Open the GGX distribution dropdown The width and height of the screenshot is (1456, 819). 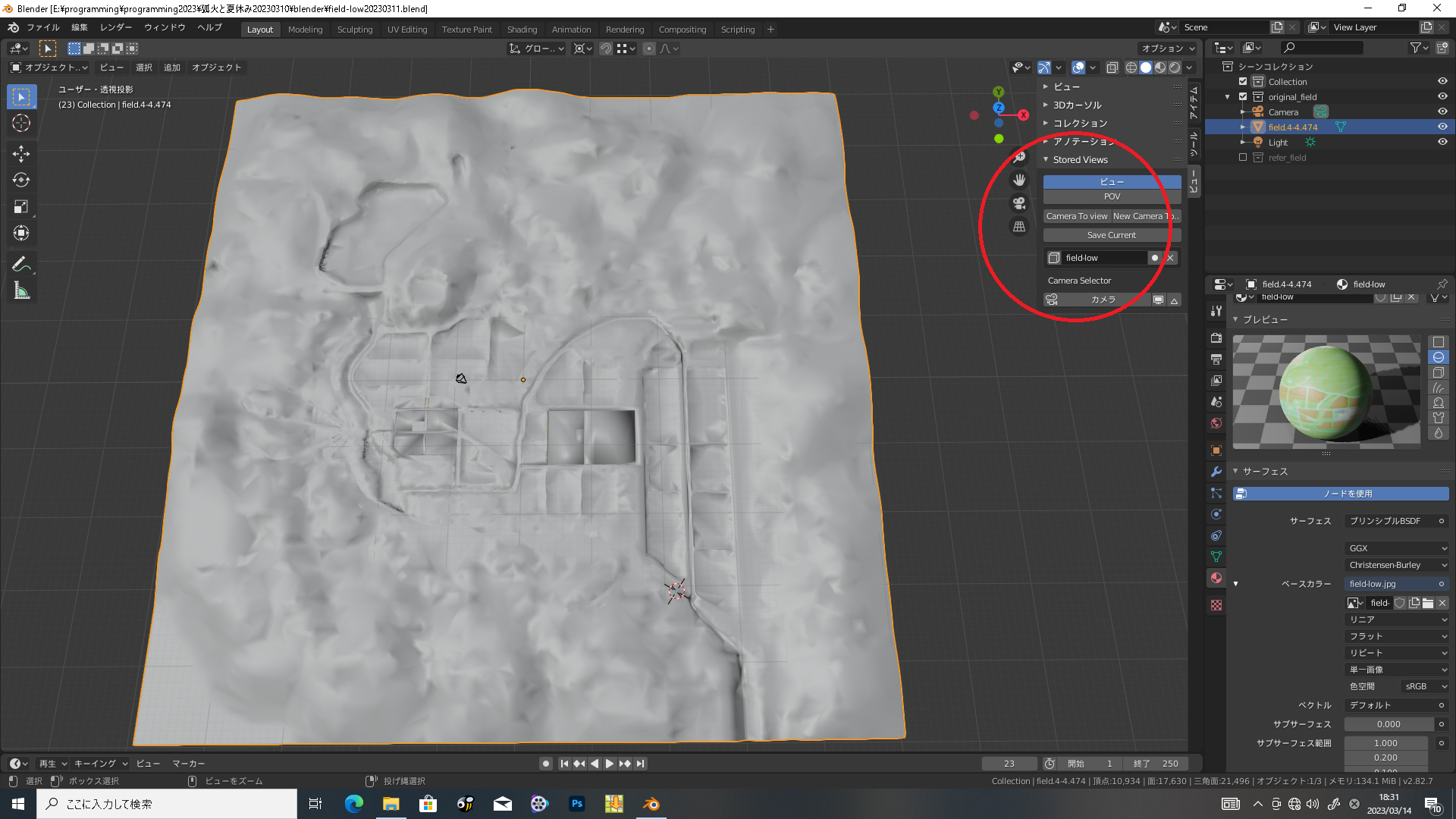click(1397, 548)
